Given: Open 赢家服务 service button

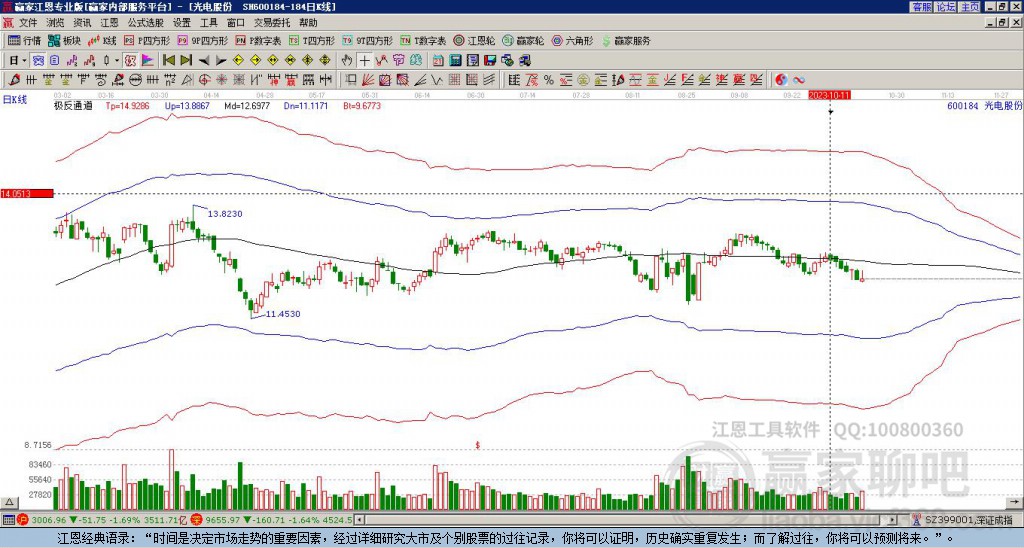Looking at the screenshot, I should pos(626,40).
